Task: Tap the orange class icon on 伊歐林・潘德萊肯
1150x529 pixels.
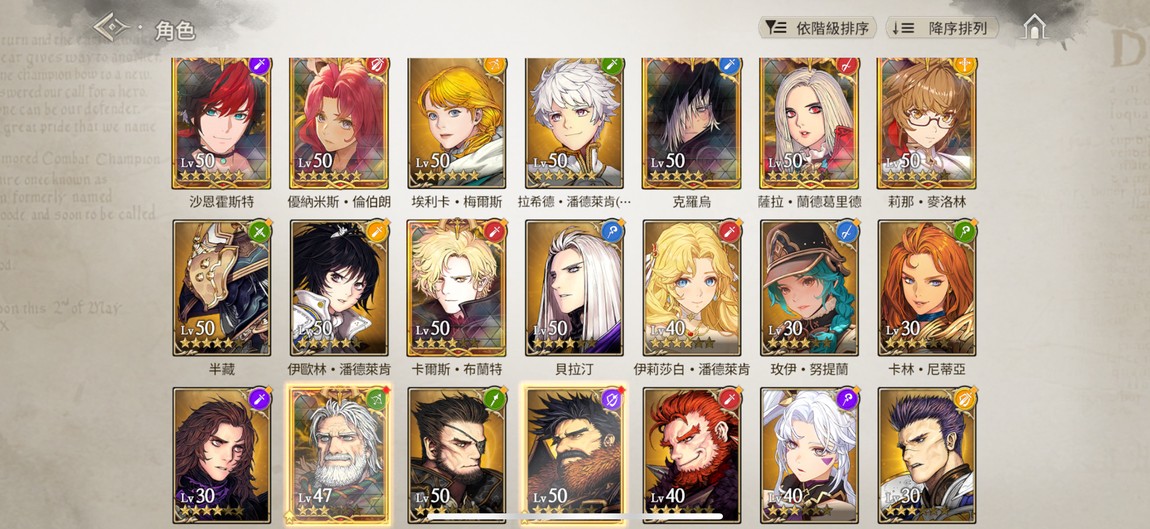Action: (377, 232)
